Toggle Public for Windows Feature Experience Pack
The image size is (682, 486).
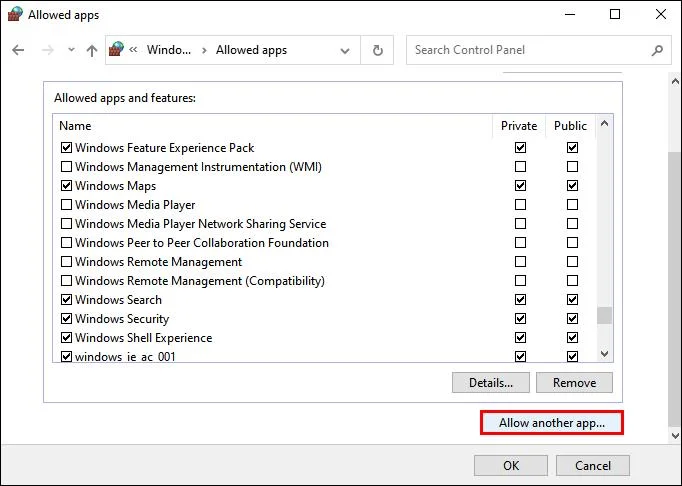coord(572,147)
